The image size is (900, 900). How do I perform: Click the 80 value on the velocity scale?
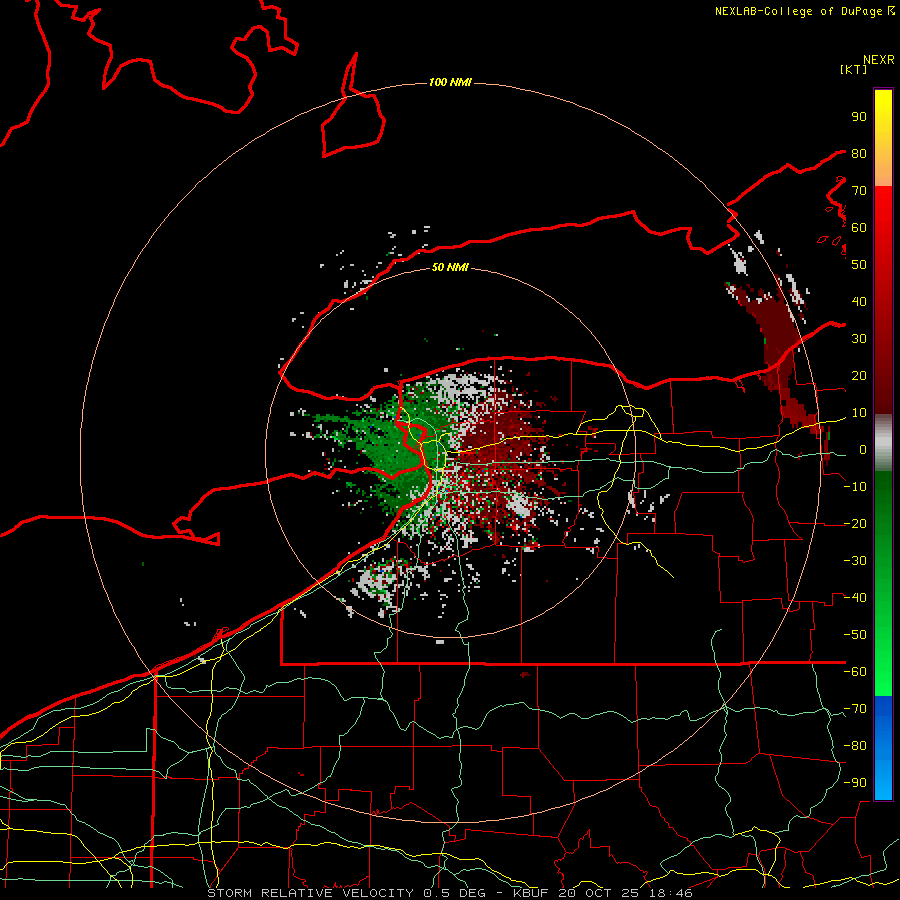click(x=859, y=153)
